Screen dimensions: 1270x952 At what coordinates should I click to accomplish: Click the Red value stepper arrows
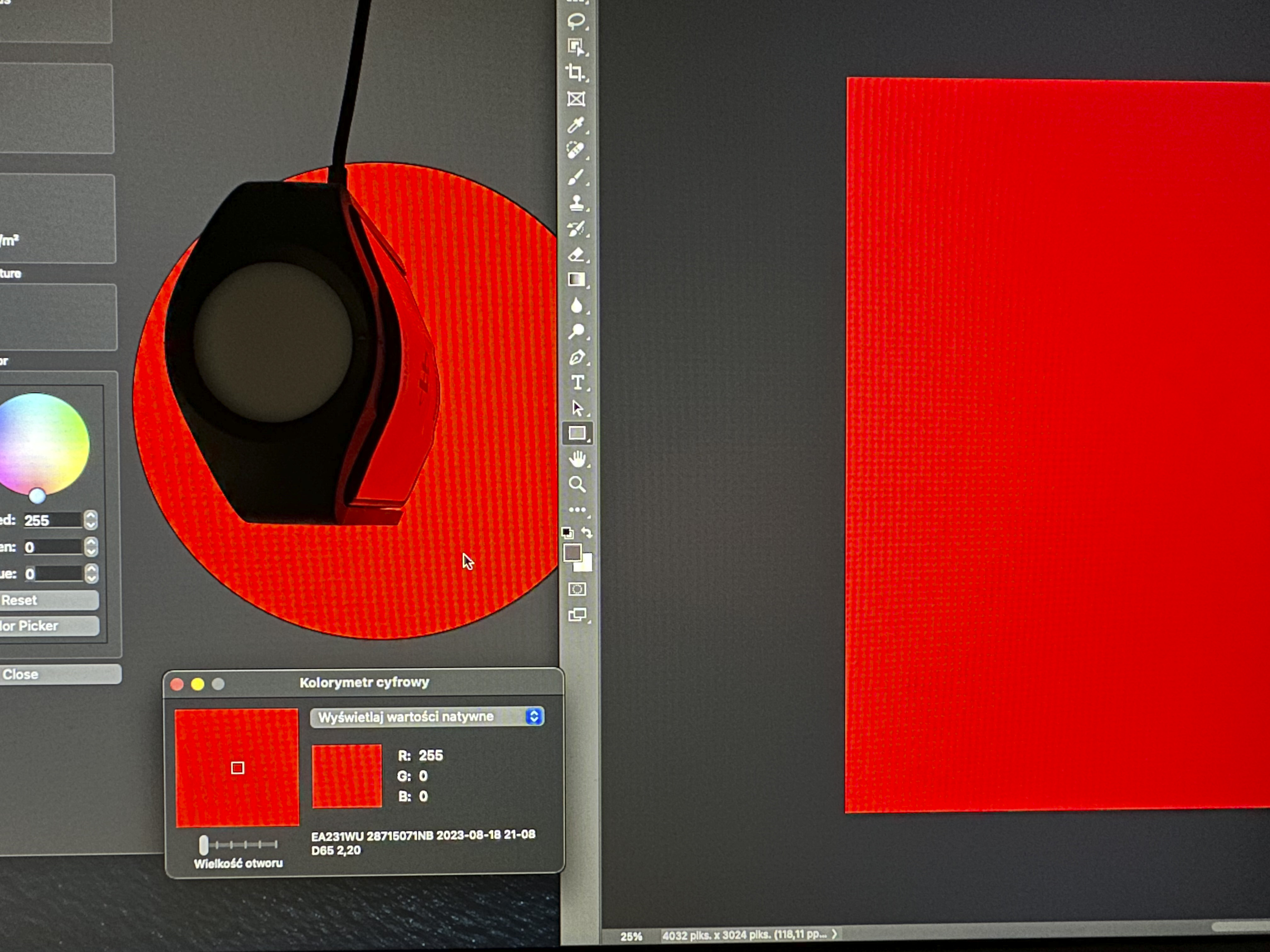click(90, 520)
